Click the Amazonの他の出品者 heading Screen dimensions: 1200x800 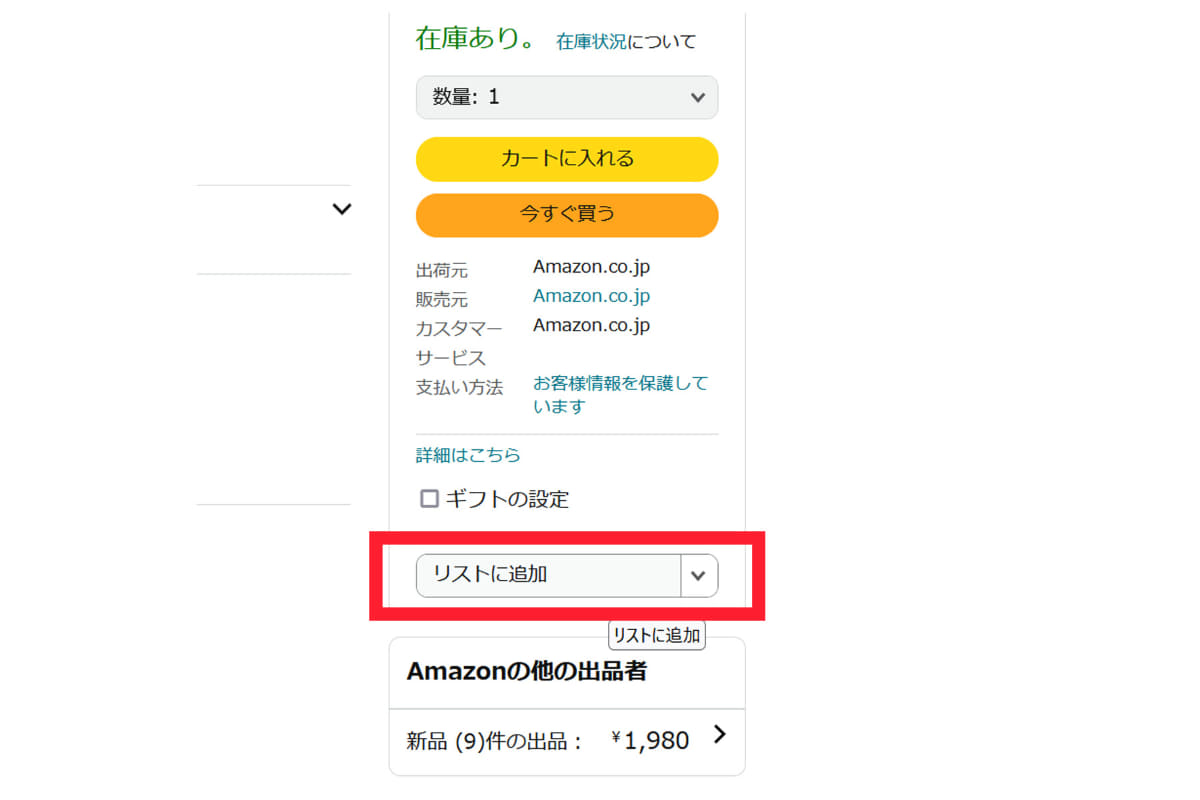point(526,671)
